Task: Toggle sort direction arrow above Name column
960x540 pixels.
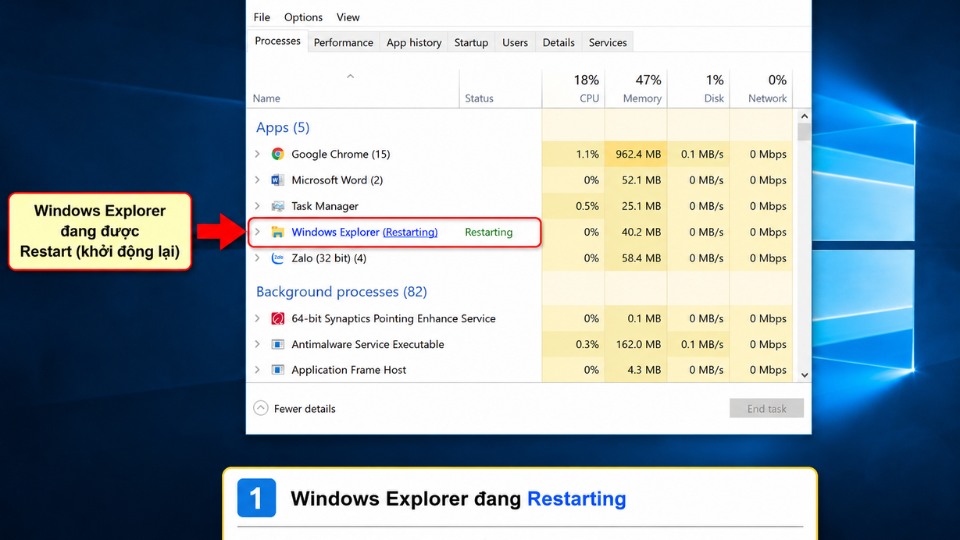Action: click(350, 76)
